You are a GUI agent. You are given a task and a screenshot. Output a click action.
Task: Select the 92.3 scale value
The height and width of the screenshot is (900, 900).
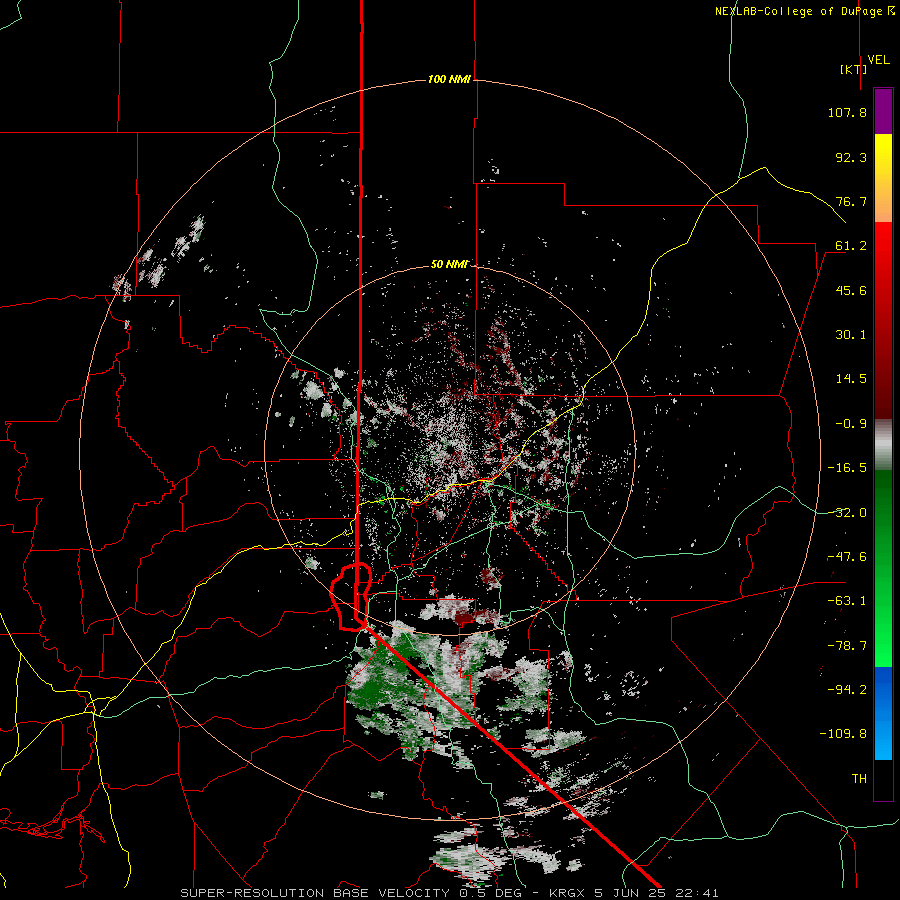(x=851, y=157)
